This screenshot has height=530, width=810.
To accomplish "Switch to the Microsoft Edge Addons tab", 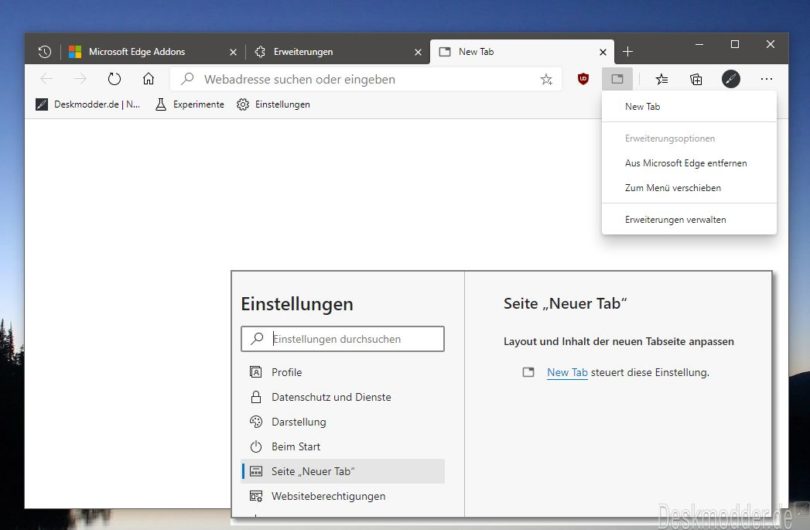I will 152,52.
